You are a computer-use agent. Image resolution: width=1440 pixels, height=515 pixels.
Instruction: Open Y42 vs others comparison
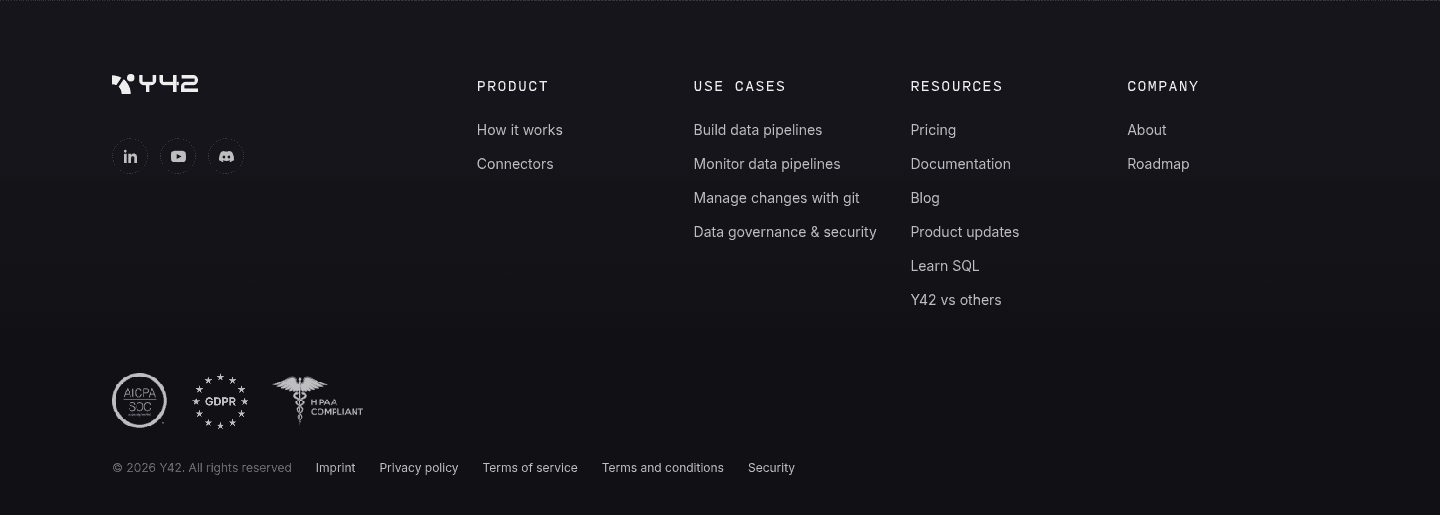tap(956, 300)
